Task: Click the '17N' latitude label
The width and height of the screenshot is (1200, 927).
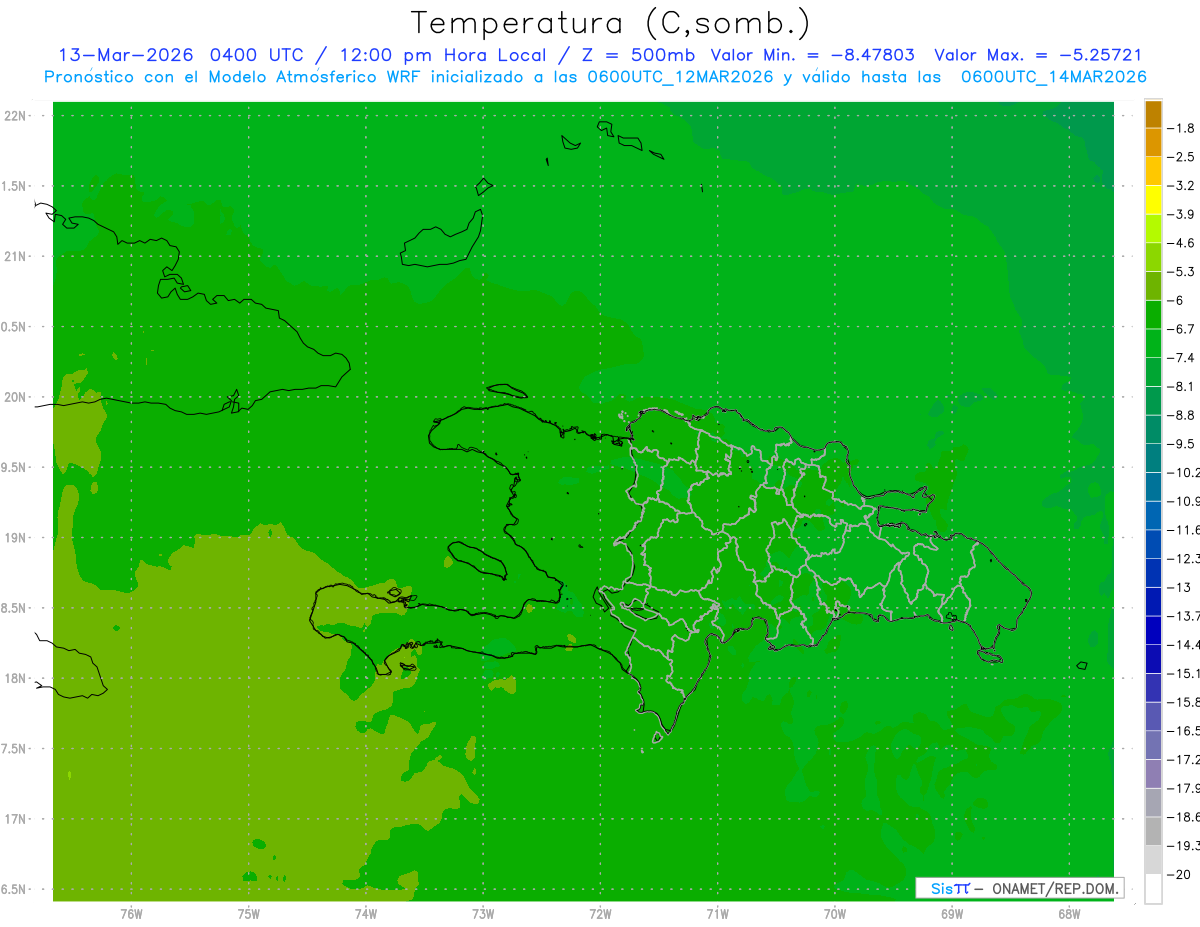Action: (x=17, y=819)
